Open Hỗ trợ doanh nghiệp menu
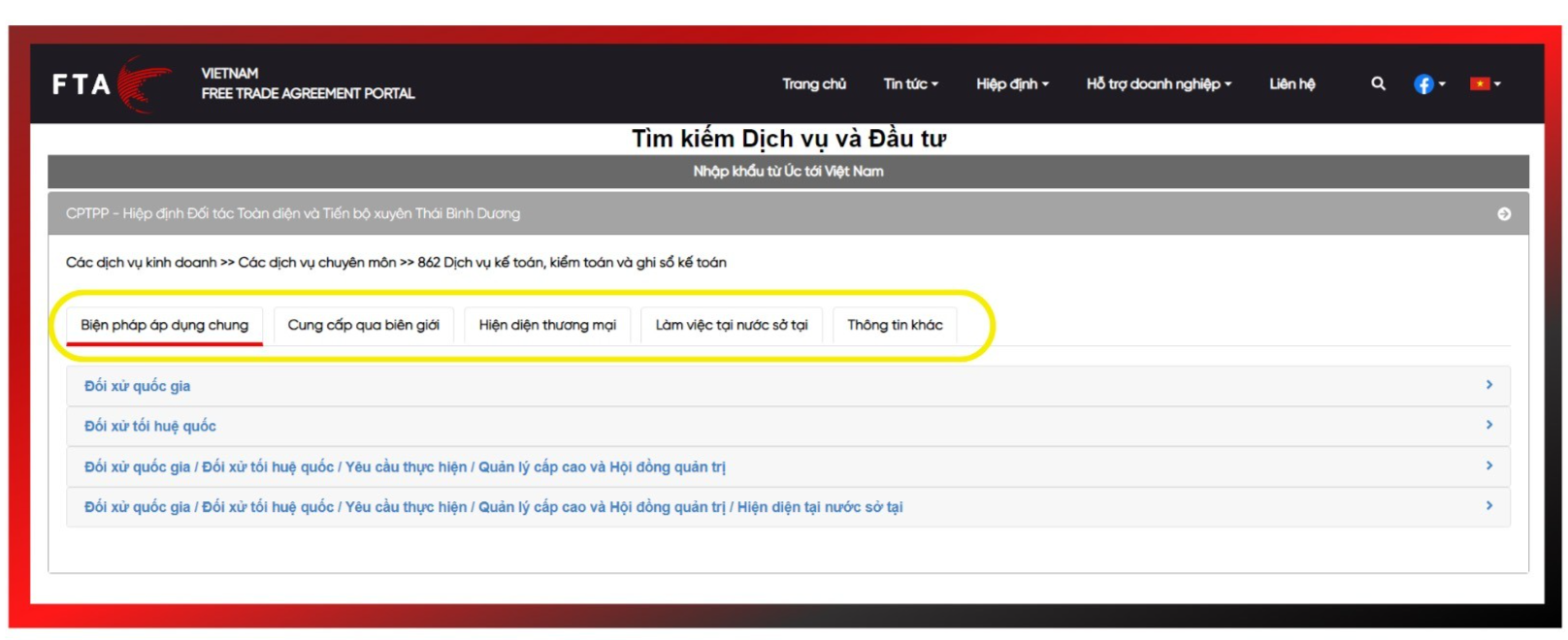1568x640 pixels. pos(1159,84)
